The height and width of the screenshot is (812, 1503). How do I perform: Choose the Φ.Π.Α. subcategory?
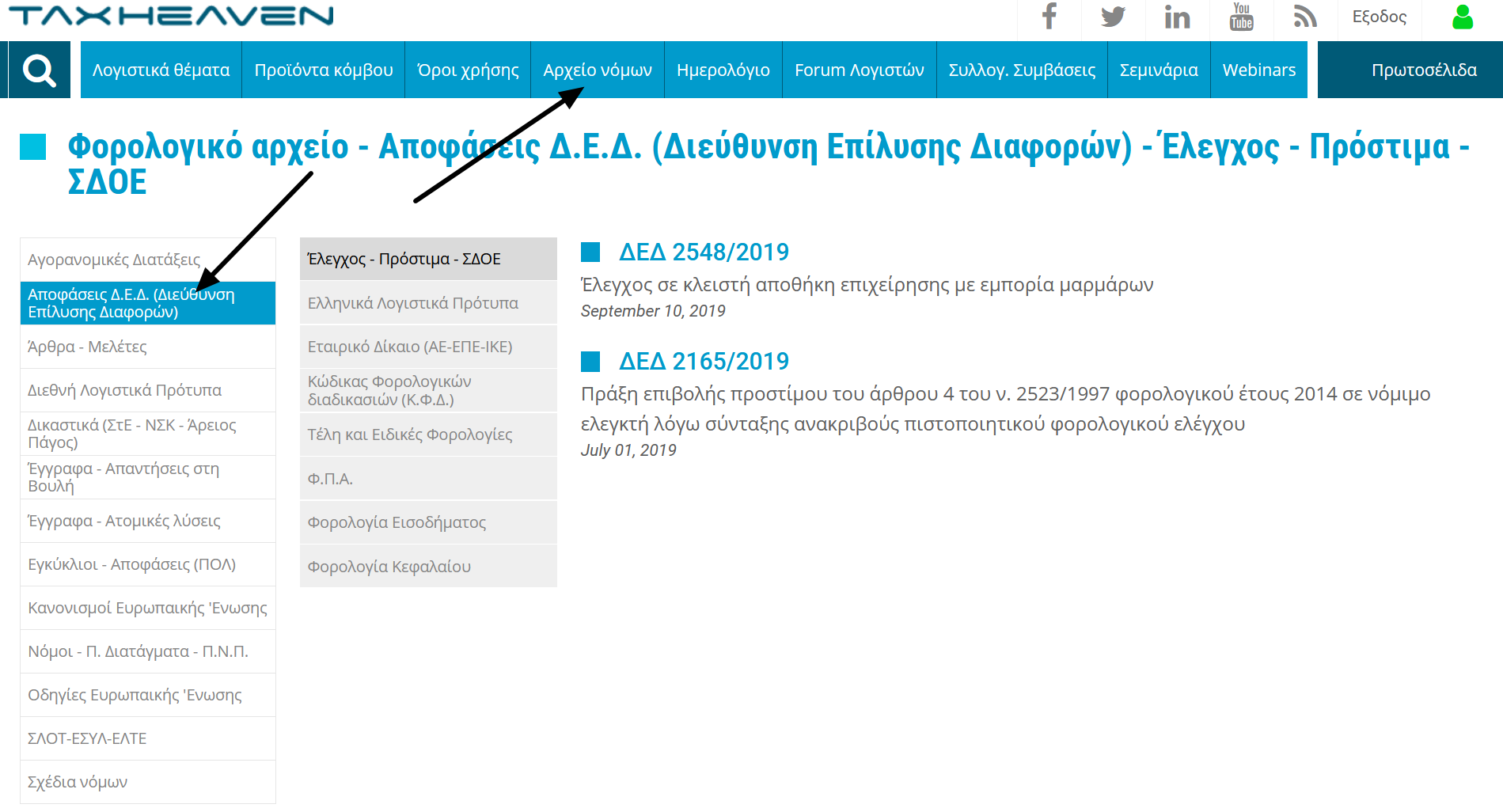click(x=330, y=479)
